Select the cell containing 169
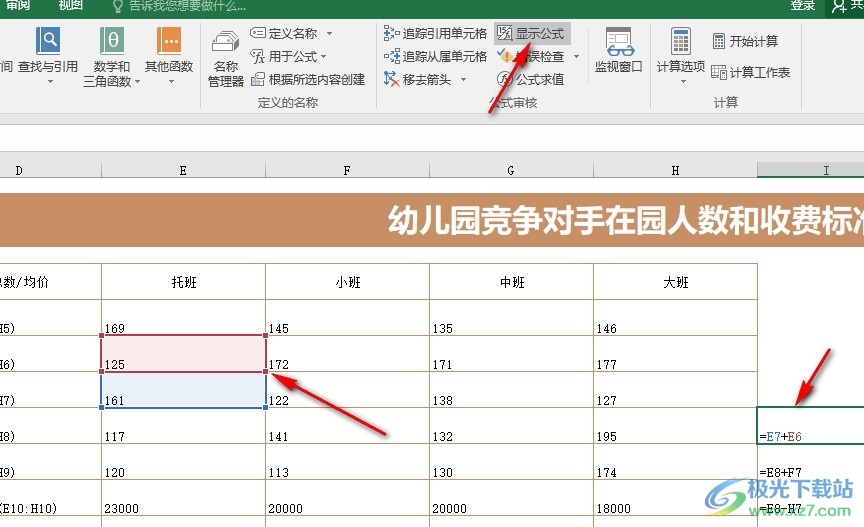Viewport: 864px width, 527px height. [x=183, y=318]
